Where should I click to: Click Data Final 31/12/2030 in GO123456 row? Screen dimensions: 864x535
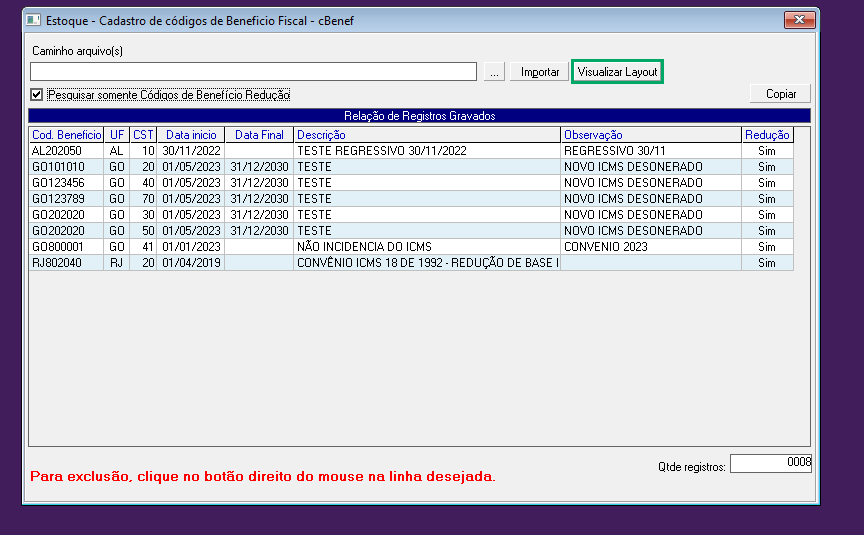259,183
